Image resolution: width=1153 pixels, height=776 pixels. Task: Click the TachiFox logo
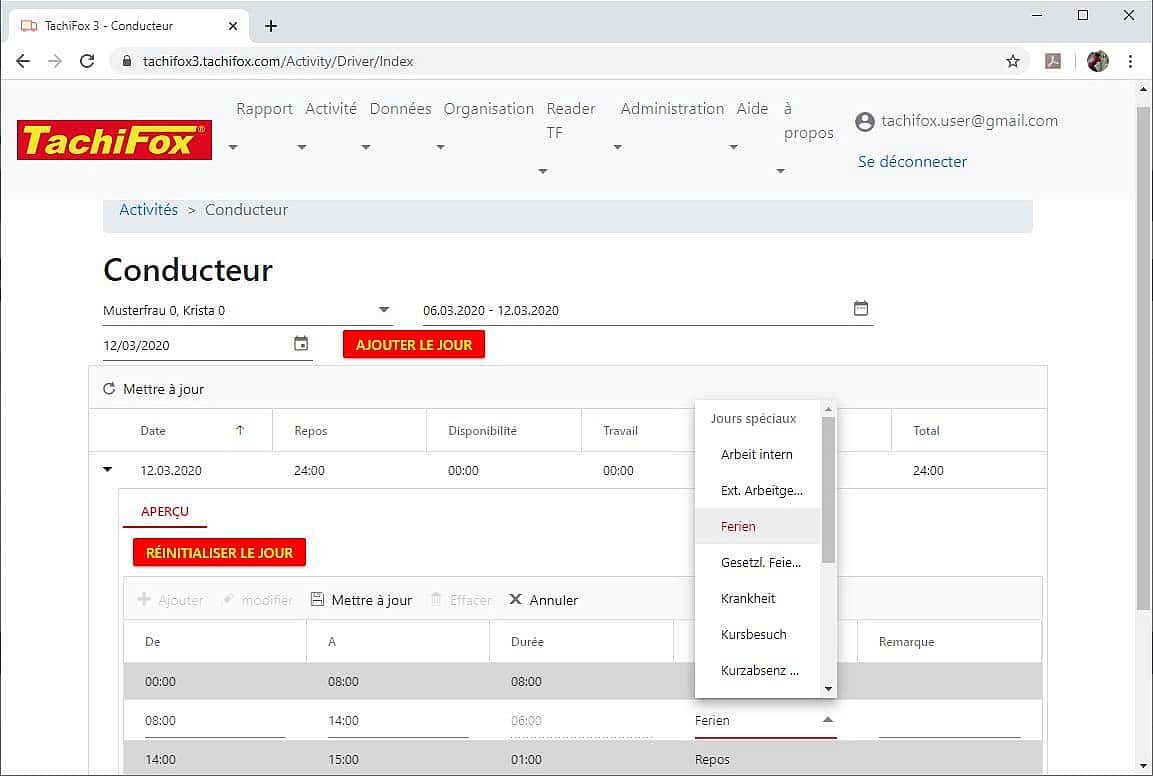114,141
